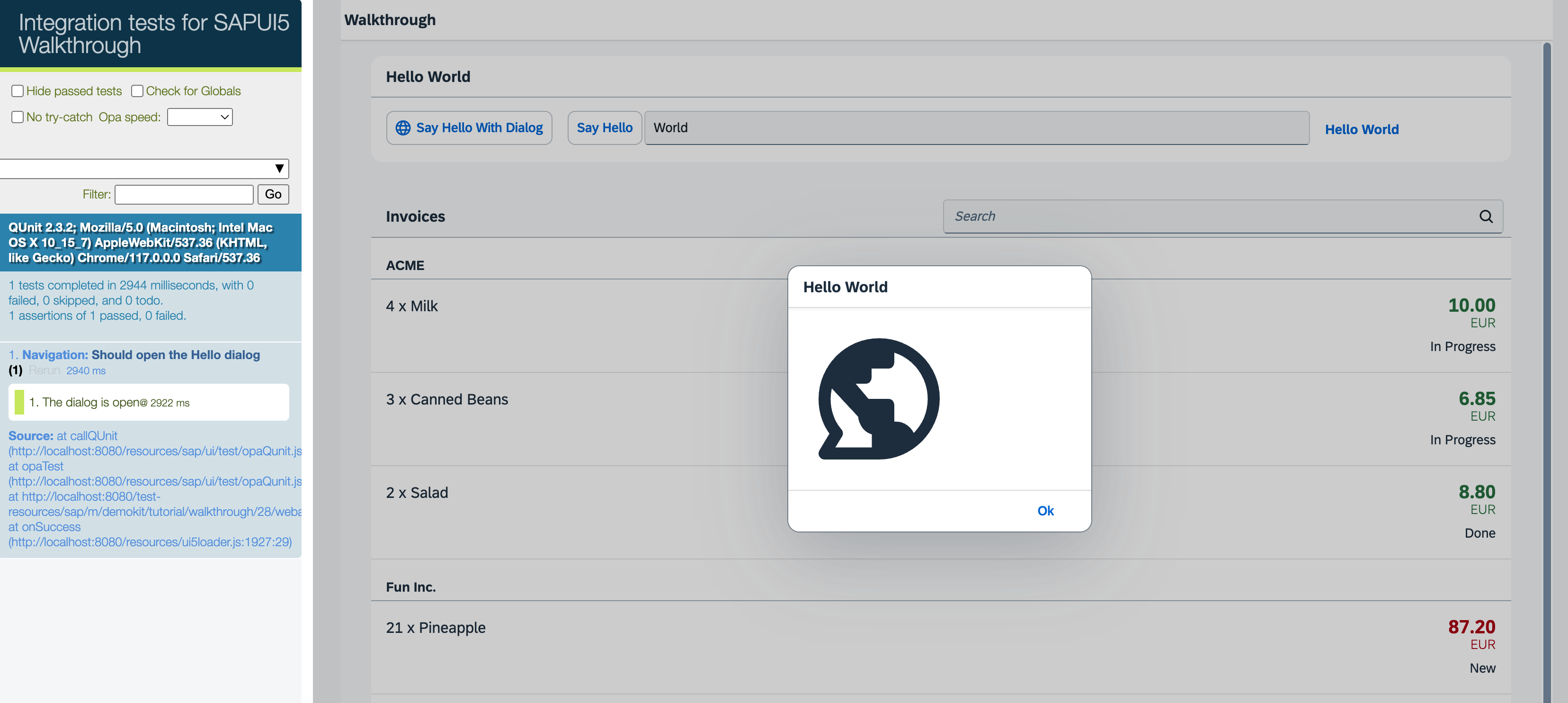Click the Hello World link on the right
The height and width of the screenshot is (703, 1568).
(1361, 129)
